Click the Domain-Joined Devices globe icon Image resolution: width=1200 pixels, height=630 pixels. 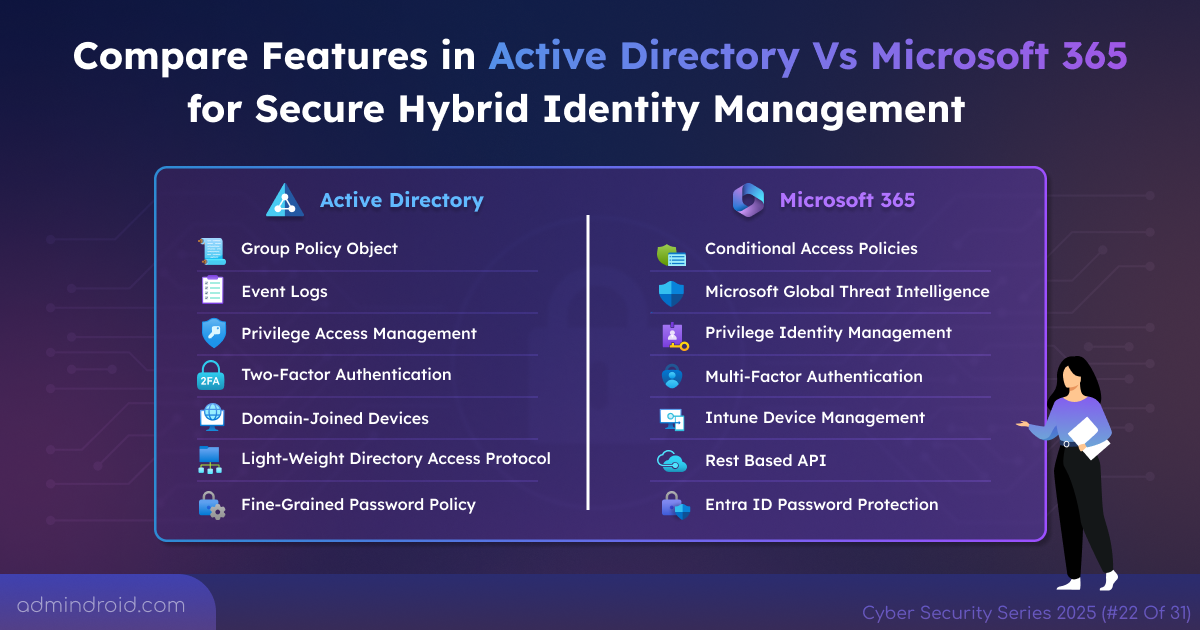(x=211, y=418)
